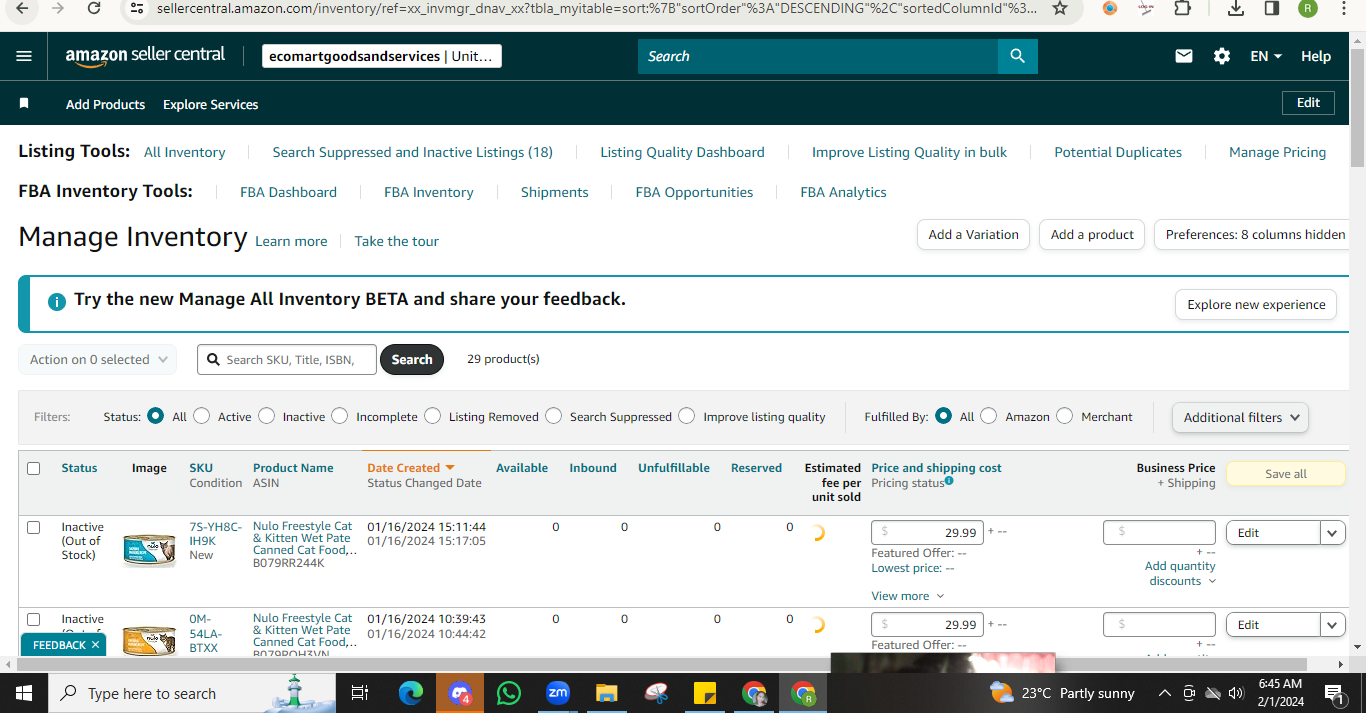Go to All Inventory listing tool
Image resolution: width=1366 pixels, height=713 pixels.
[184, 152]
